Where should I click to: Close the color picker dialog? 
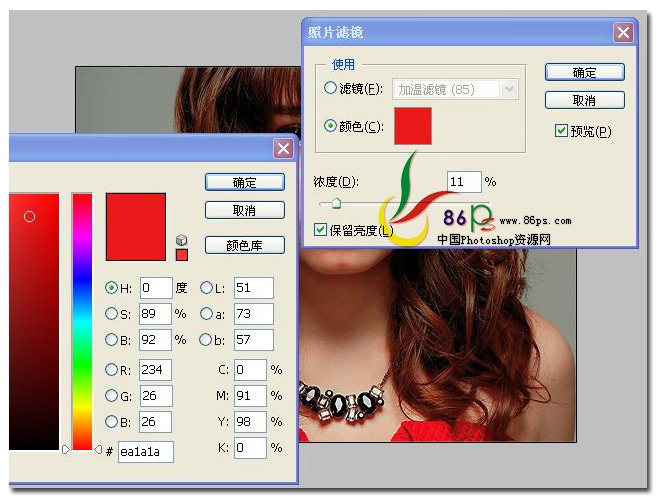click(283, 148)
